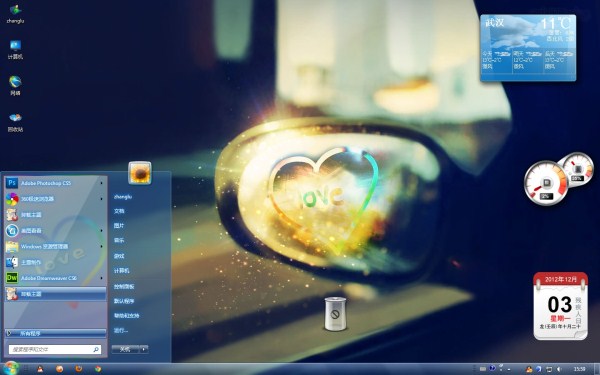Expand the Adobe Photoshop CS5 jump list arrow
Screen dimensions: 600x375
click(x=101, y=183)
